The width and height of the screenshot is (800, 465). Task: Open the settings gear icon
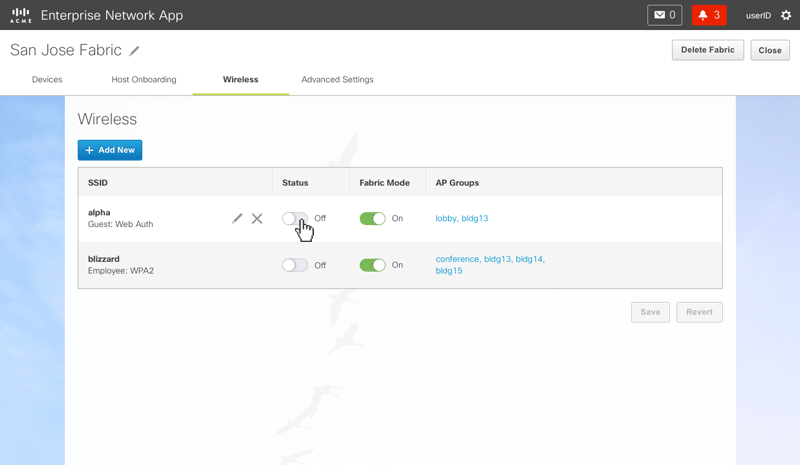(785, 16)
